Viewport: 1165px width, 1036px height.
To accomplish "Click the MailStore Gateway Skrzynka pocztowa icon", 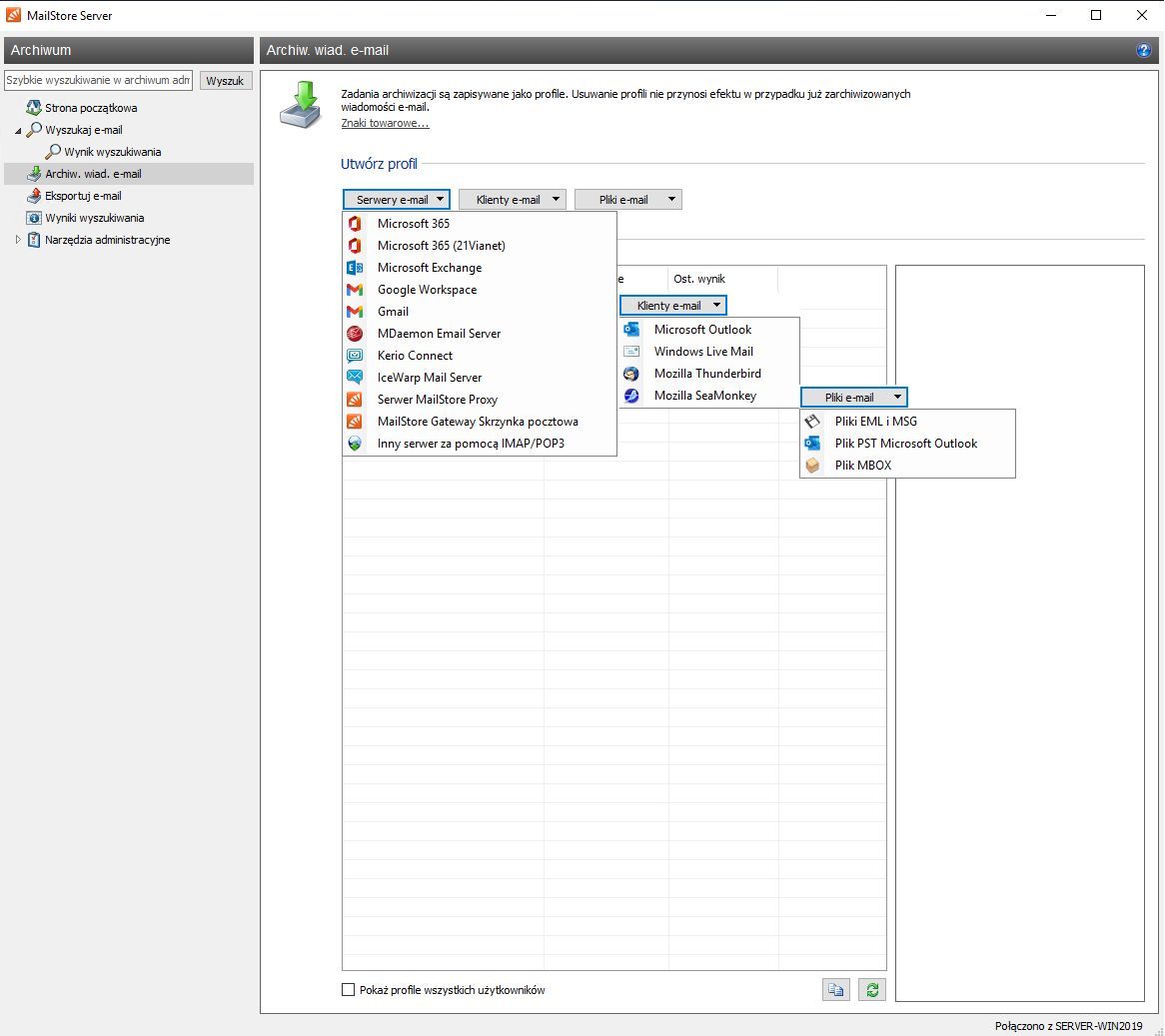I will click(x=355, y=421).
